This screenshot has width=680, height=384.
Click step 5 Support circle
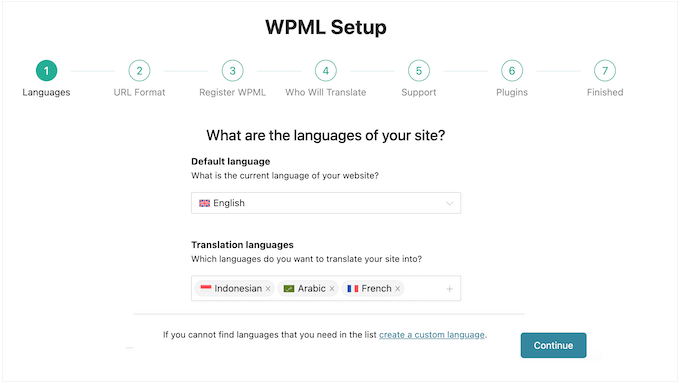[x=419, y=71]
